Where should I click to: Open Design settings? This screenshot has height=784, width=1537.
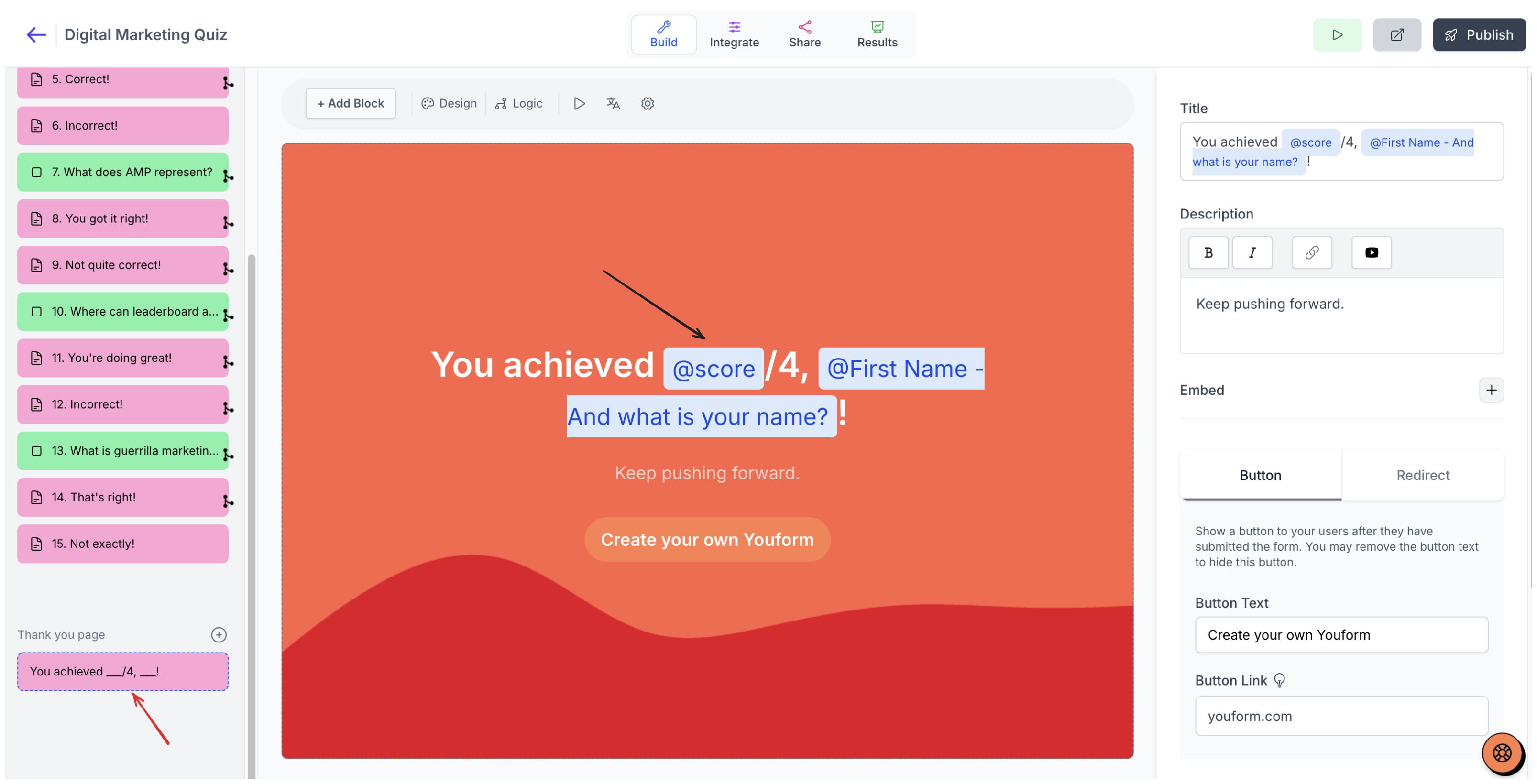coord(449,103)
